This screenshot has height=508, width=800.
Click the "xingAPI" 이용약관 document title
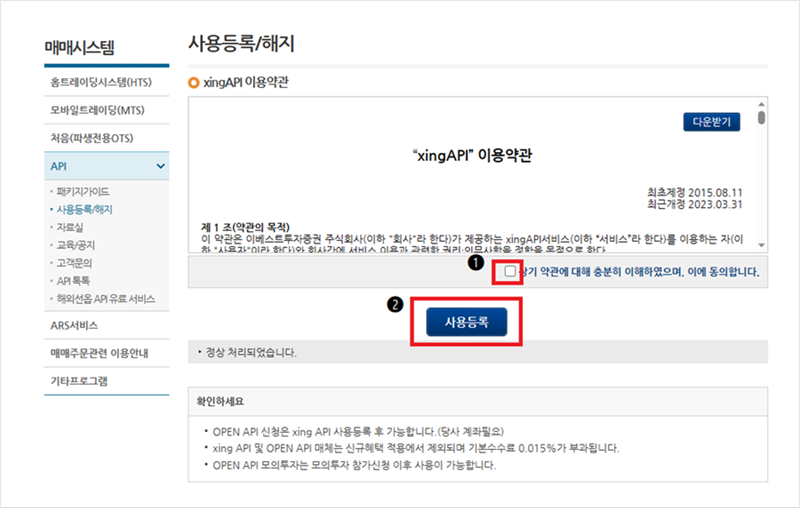coord(472,155)
